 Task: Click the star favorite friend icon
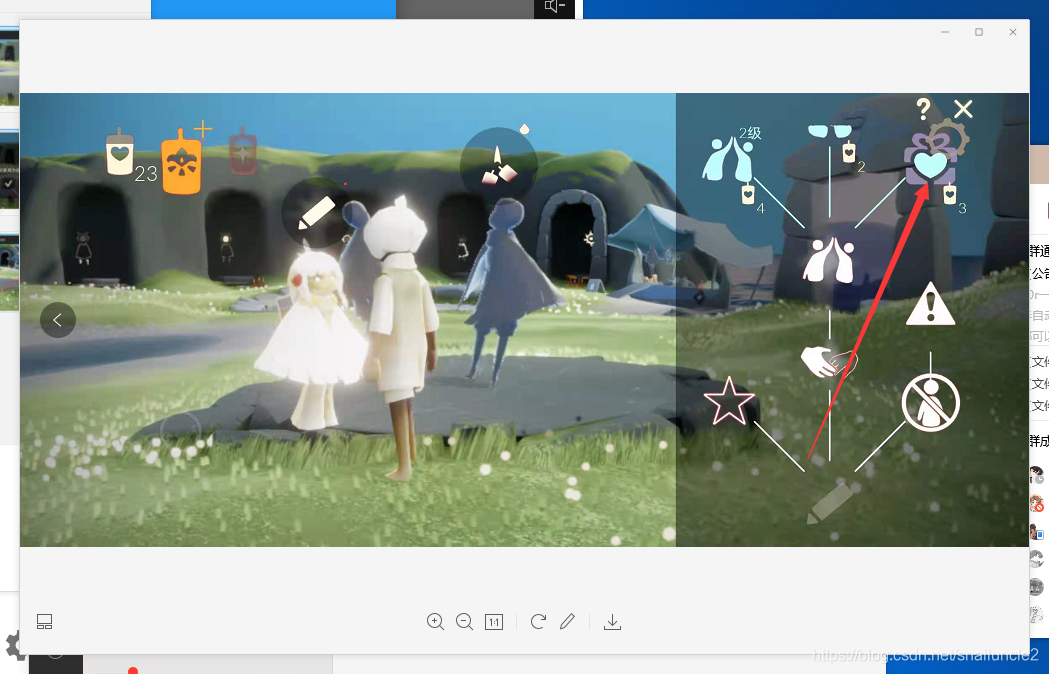pos(729,401)
